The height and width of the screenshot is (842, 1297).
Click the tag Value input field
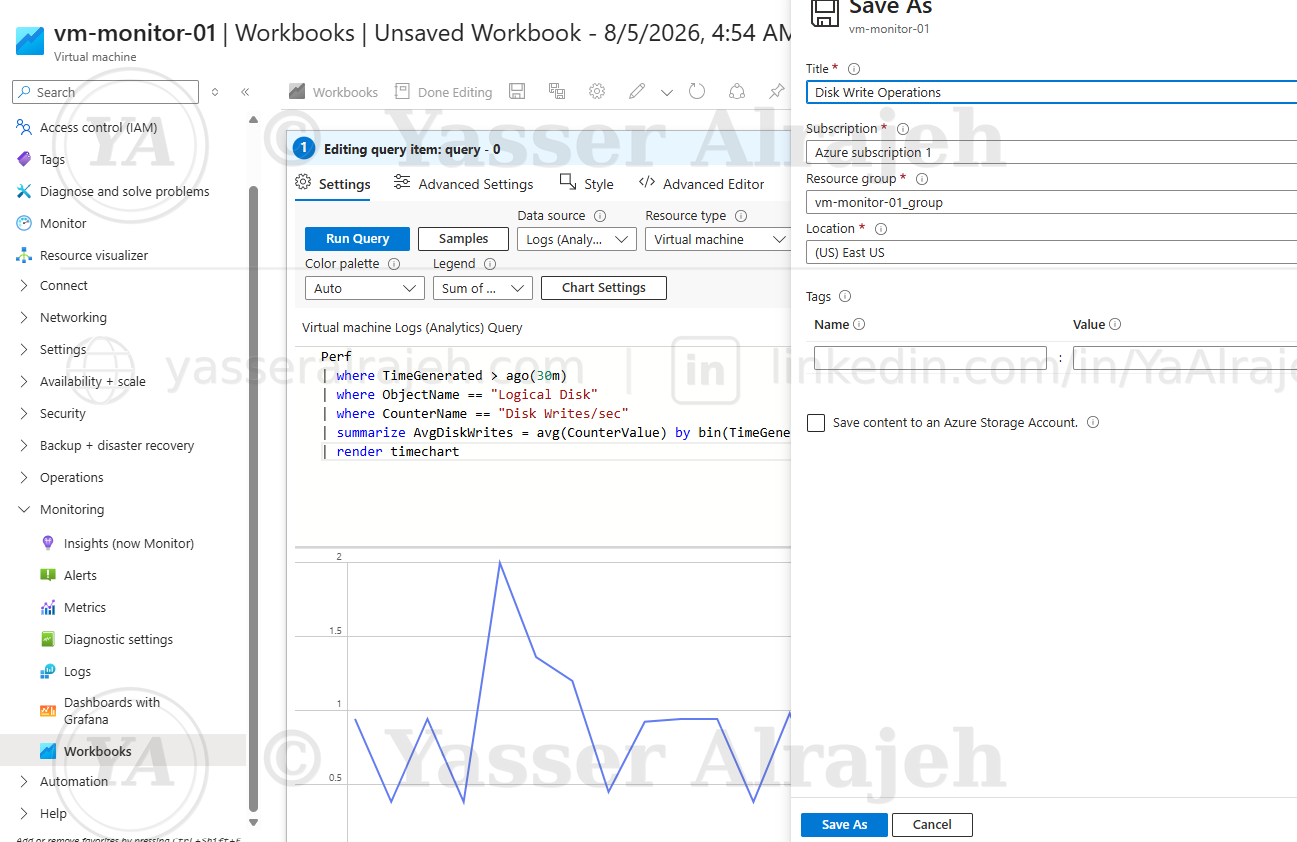point(1185,358)
